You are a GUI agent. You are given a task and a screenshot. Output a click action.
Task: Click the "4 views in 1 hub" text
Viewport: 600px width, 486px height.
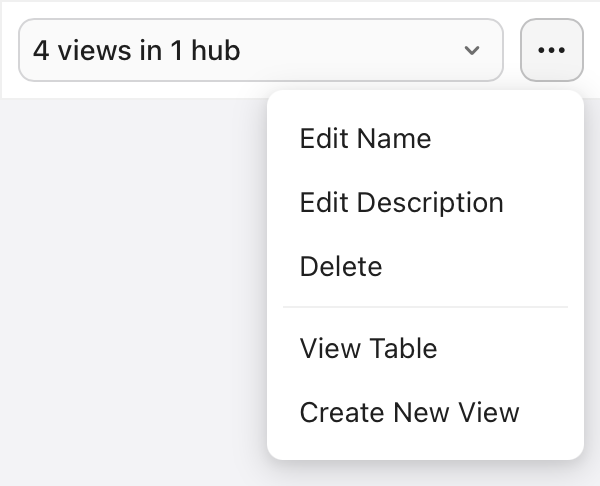(x=137, y=50)
